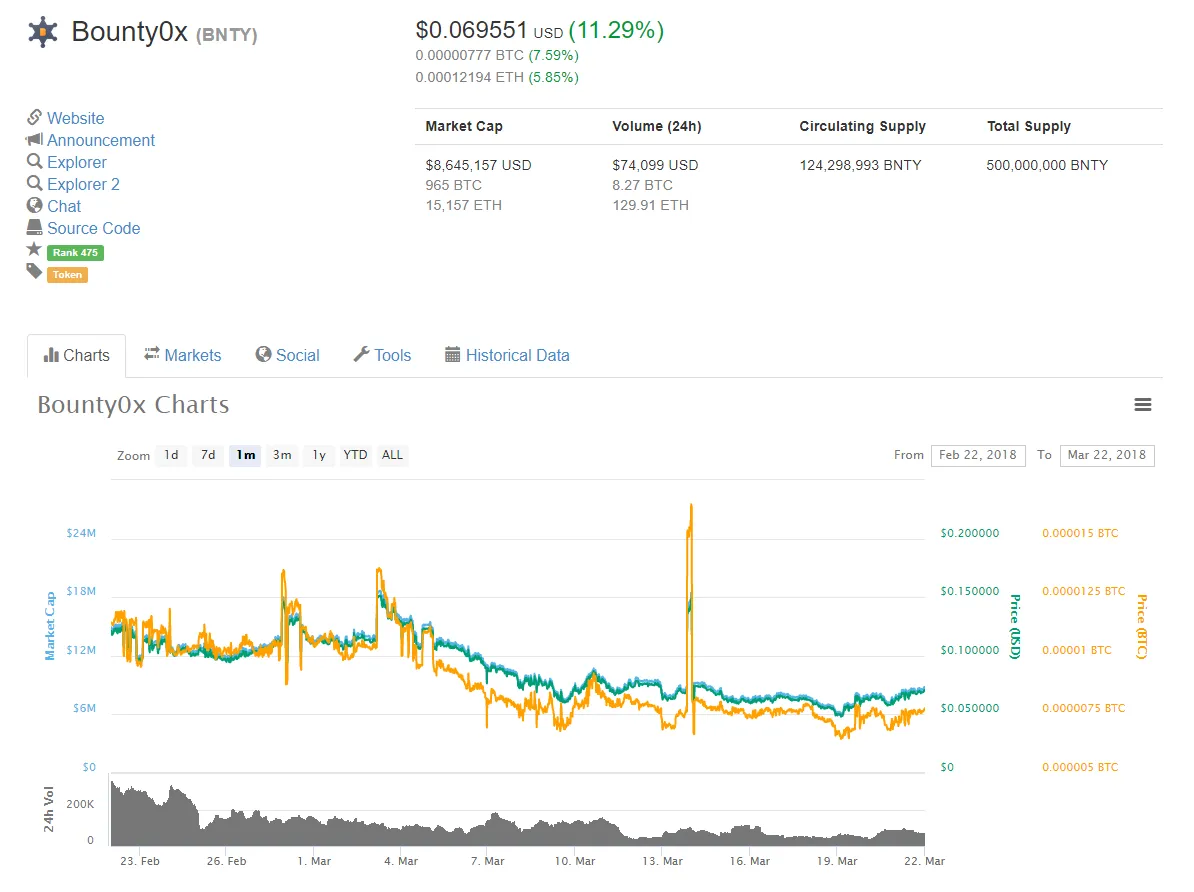Switch to the Historical Data tab

point(507,356)
